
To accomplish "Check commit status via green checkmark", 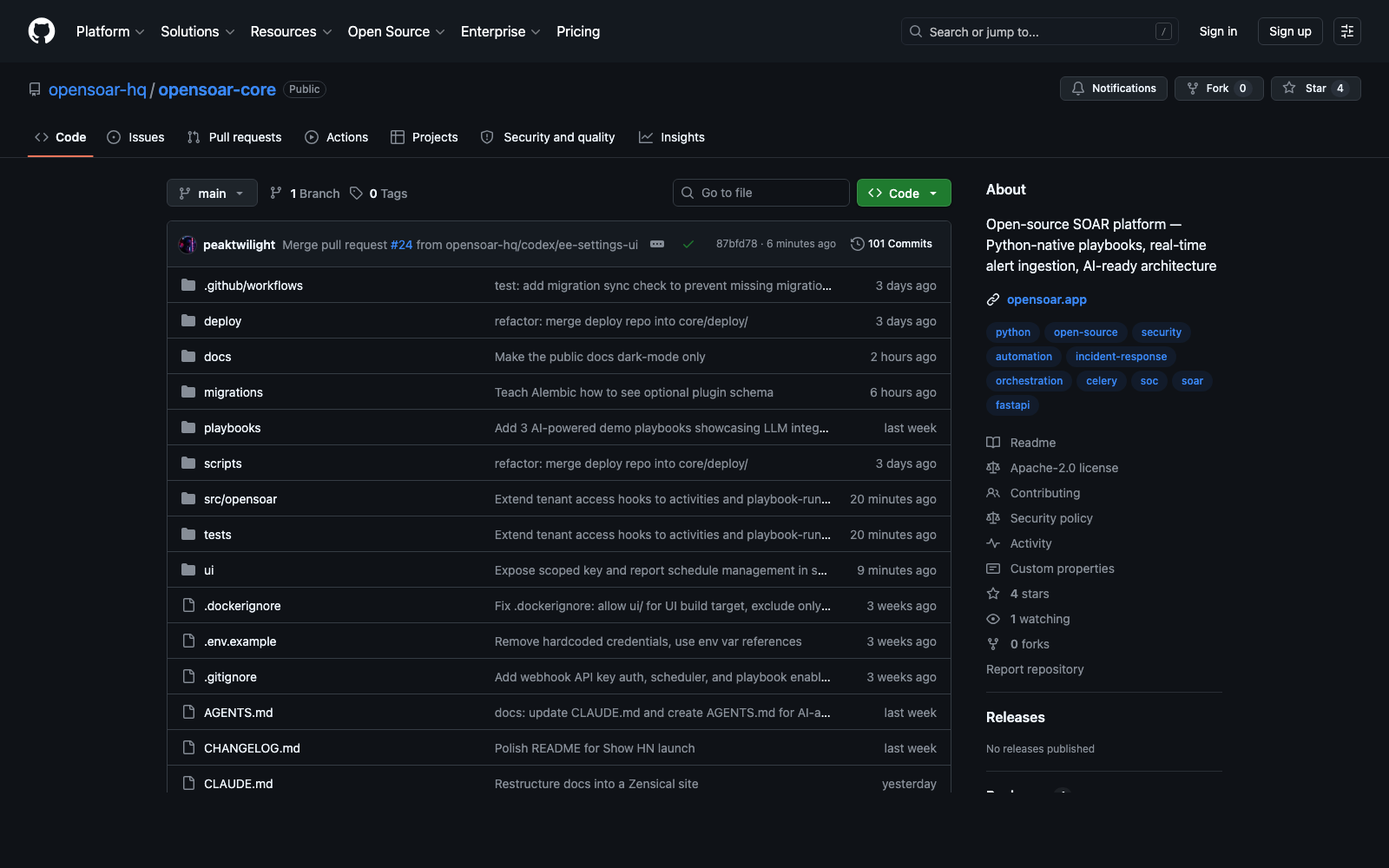I will point(688,244).
